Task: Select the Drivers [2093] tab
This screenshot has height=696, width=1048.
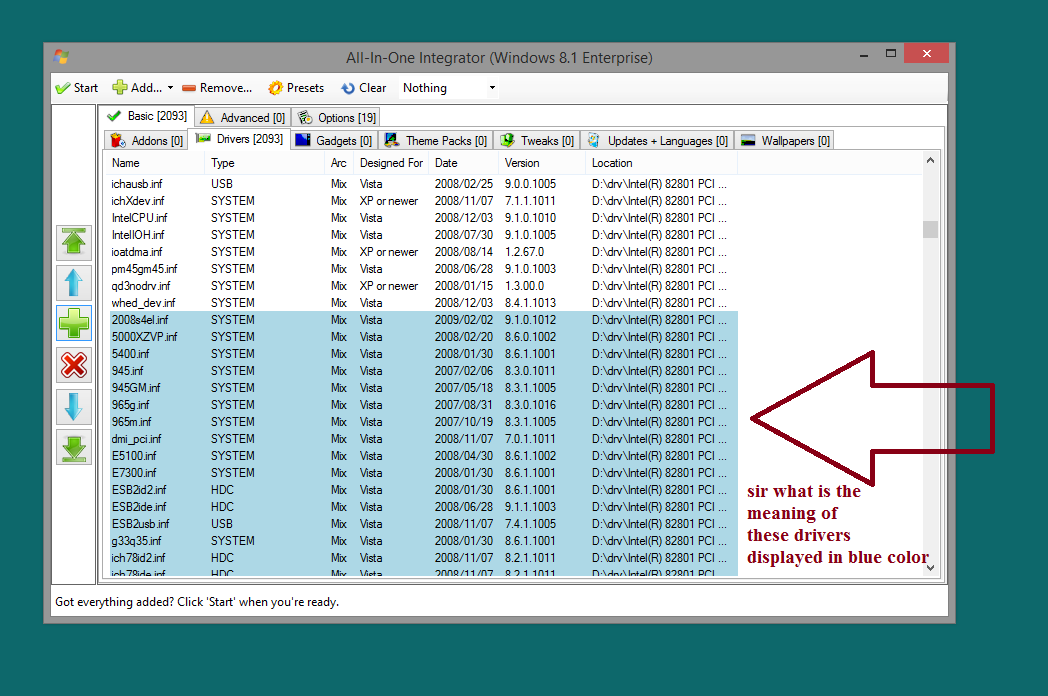Action: point(239,139)
